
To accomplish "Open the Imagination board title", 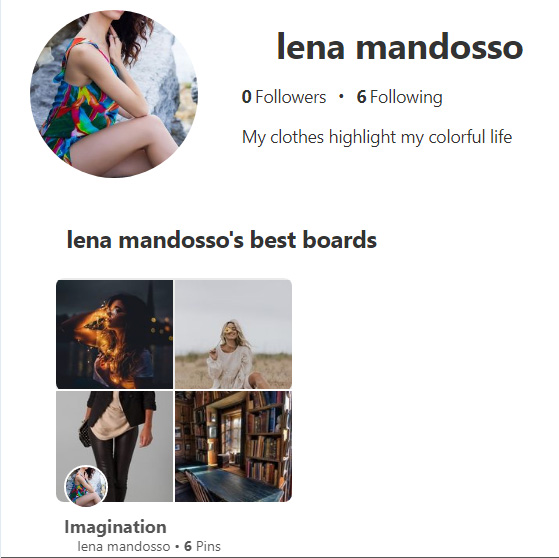I will (x=115, y=527).
